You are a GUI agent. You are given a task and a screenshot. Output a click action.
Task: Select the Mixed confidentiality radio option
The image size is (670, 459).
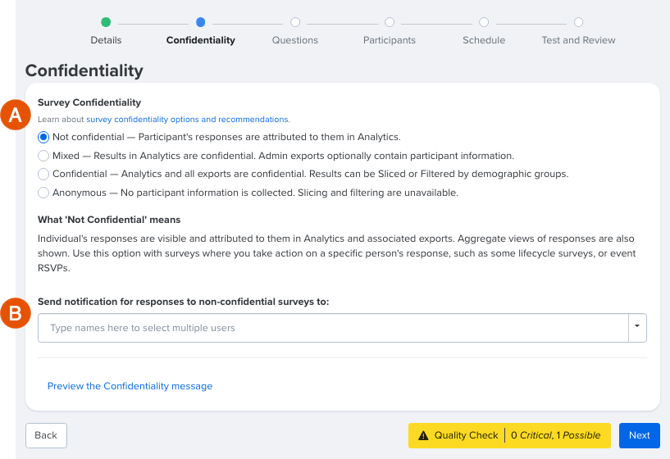click(43, 156)
